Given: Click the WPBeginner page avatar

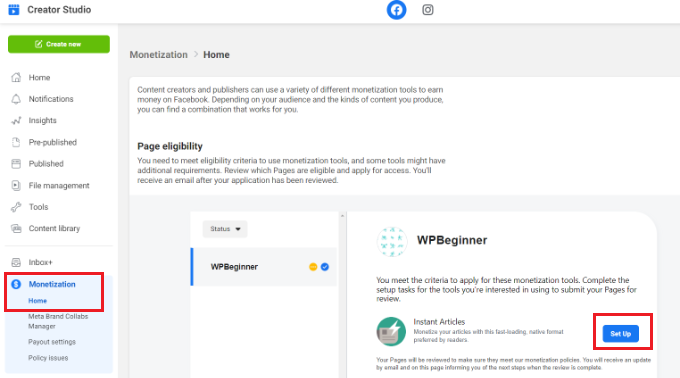Looking at the screenshot, I should (x=392, y=241).
